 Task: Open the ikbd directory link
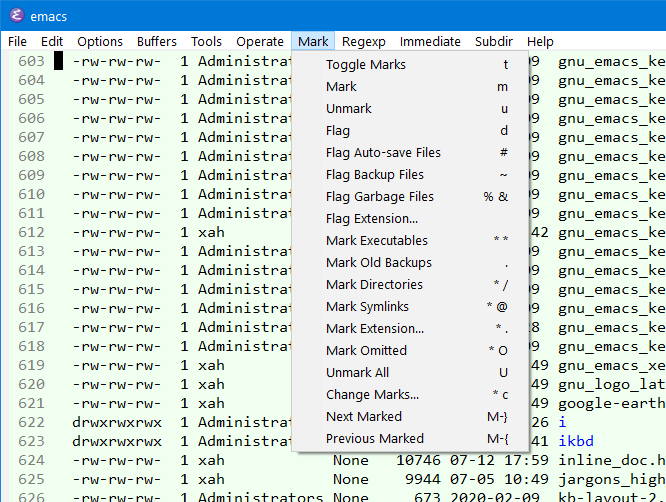pyautogui.click(x=576, y=441)
